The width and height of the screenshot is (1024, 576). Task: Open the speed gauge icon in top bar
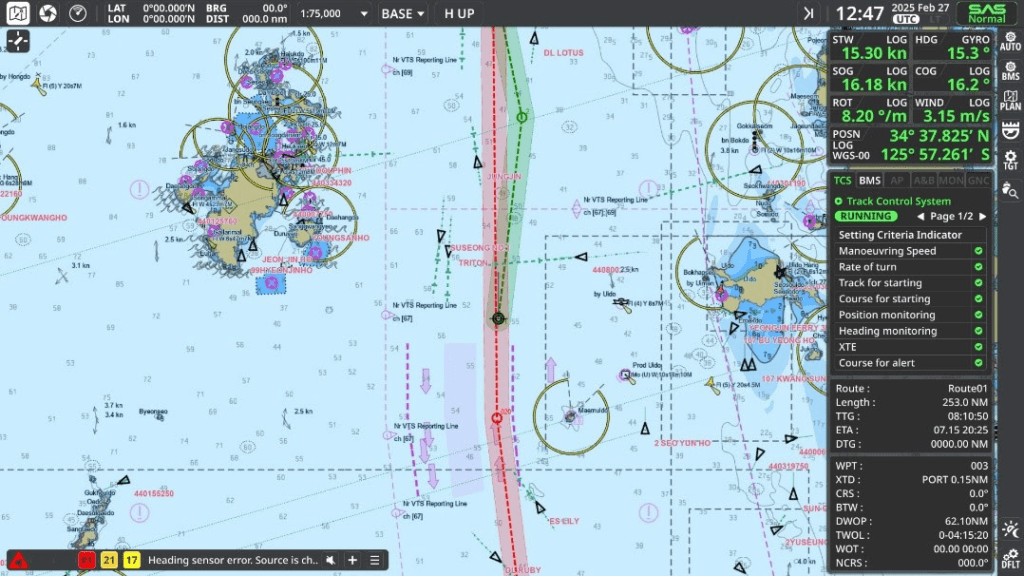[78, 13]
